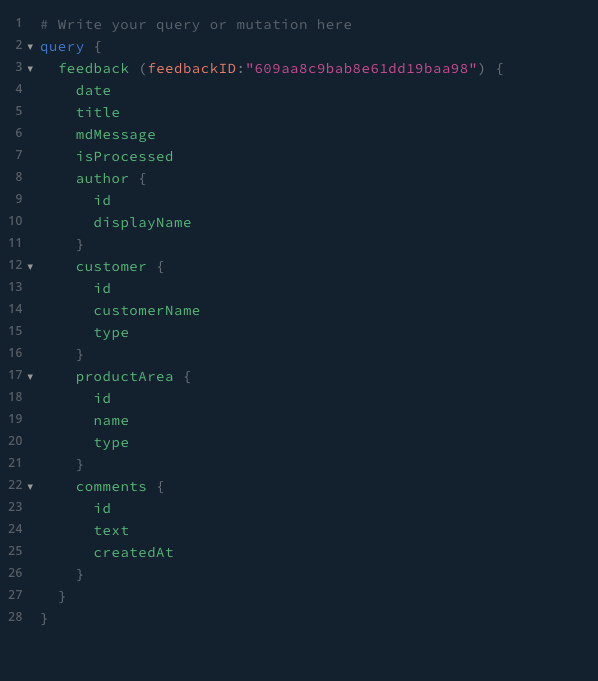Image resolution: width=598 pixels, height=681 pixels.
Task: Click the title field
Action: pyautogui.click(x=98, y=112)
